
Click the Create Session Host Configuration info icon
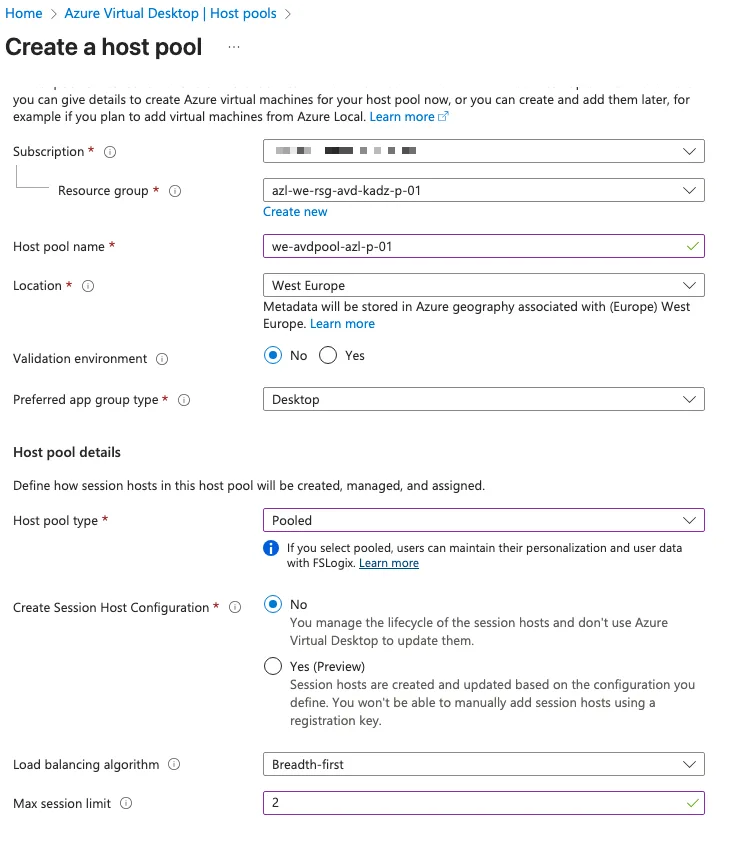pos(235,608)
